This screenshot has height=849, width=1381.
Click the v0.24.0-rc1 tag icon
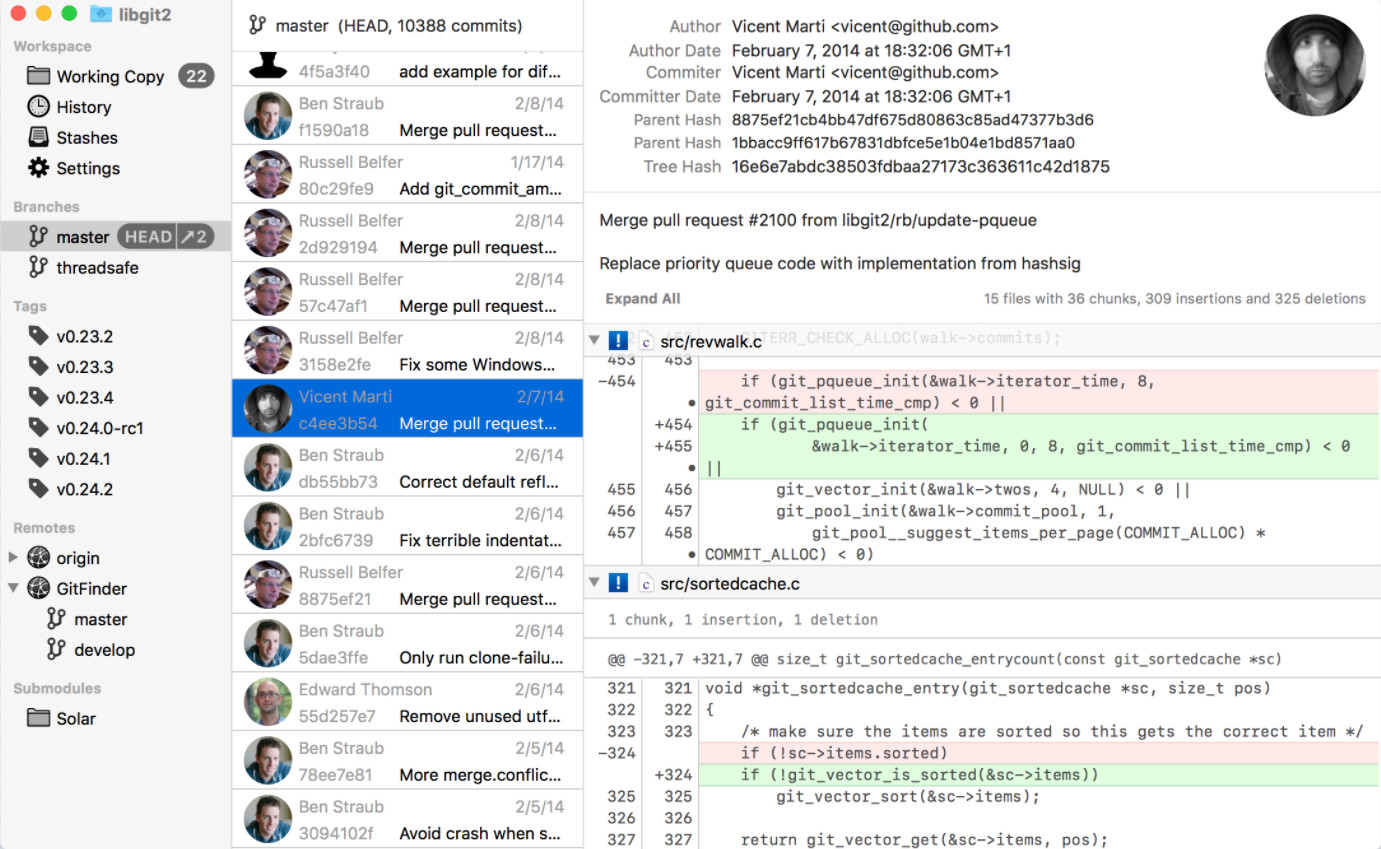38,428
